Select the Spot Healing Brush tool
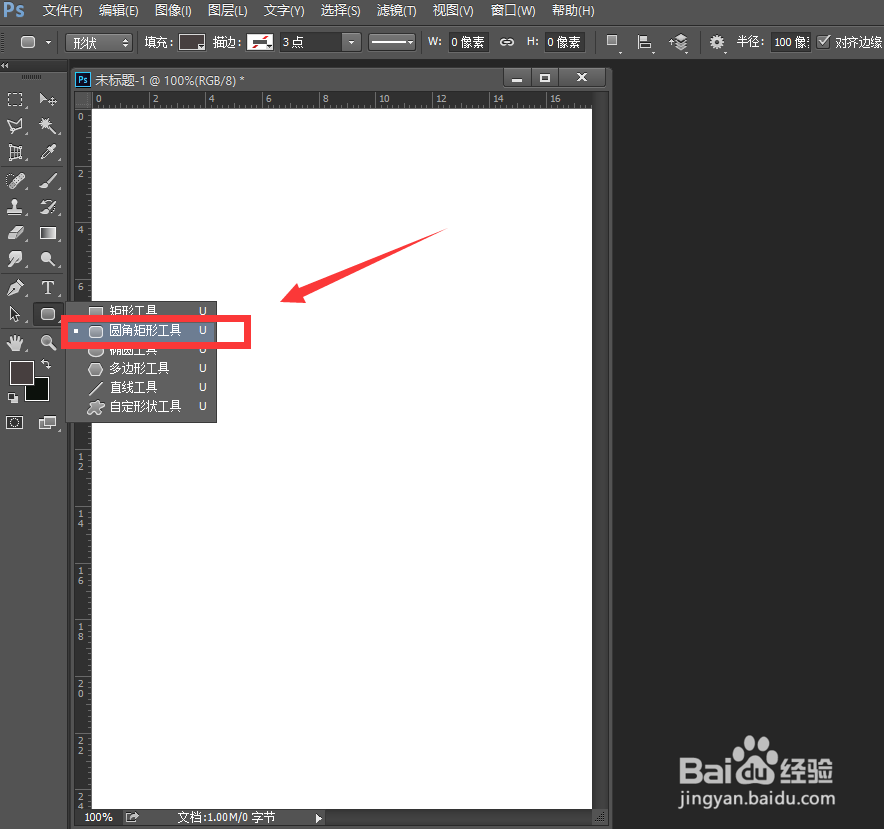The height and width of the screenshot is (829, 884). (x=15, y=181)
